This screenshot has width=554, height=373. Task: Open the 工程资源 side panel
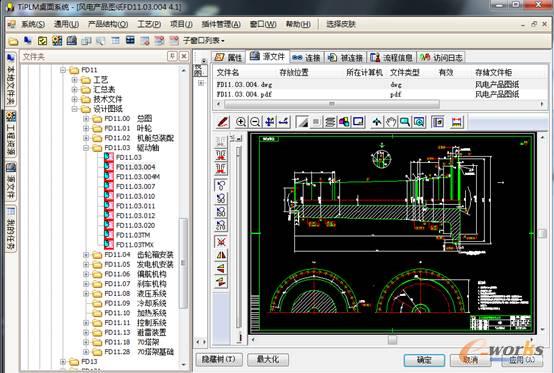11,133
